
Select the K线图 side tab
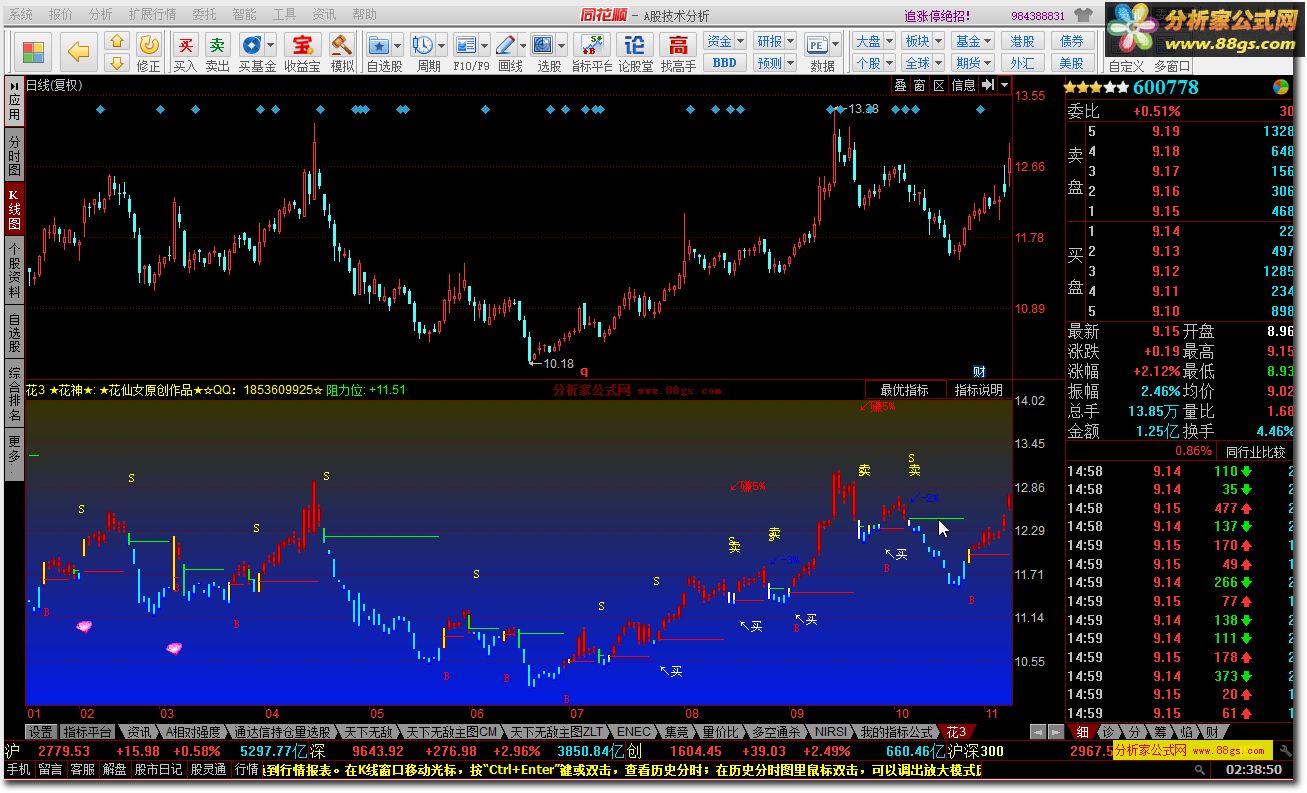pyautogui.click(x=14, y=208)
